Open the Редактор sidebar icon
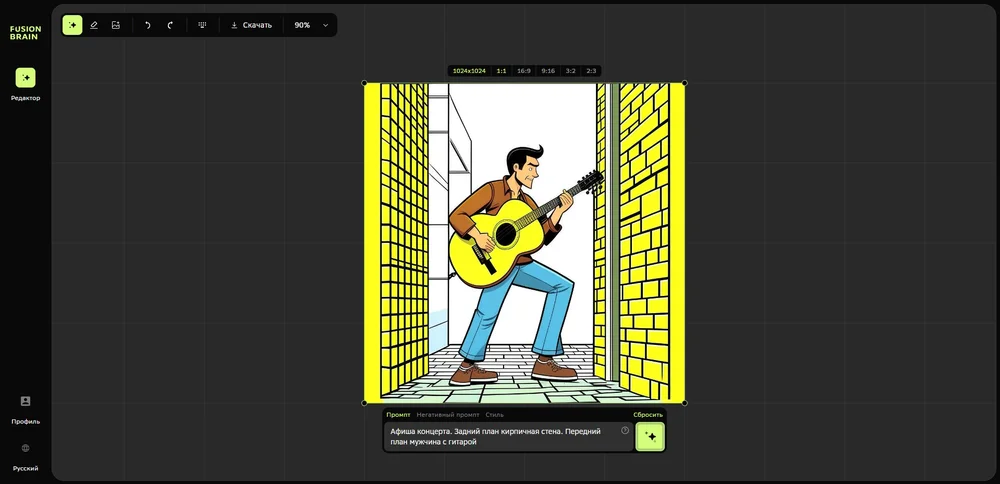The image size is (1000, 484). tap(25, 78)
